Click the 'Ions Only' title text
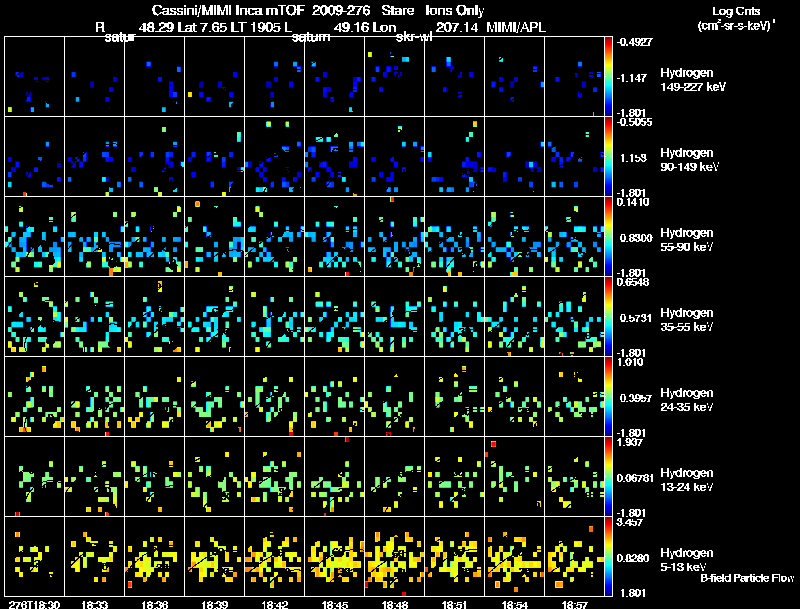Viewport: 800px width, 609px height. 455,11
